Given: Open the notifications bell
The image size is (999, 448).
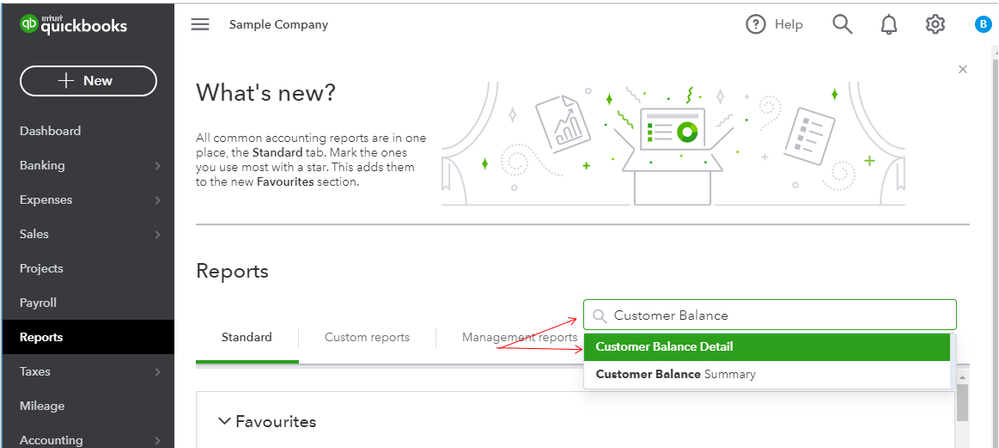Looking at the screenshot, I should click(889, 25).
